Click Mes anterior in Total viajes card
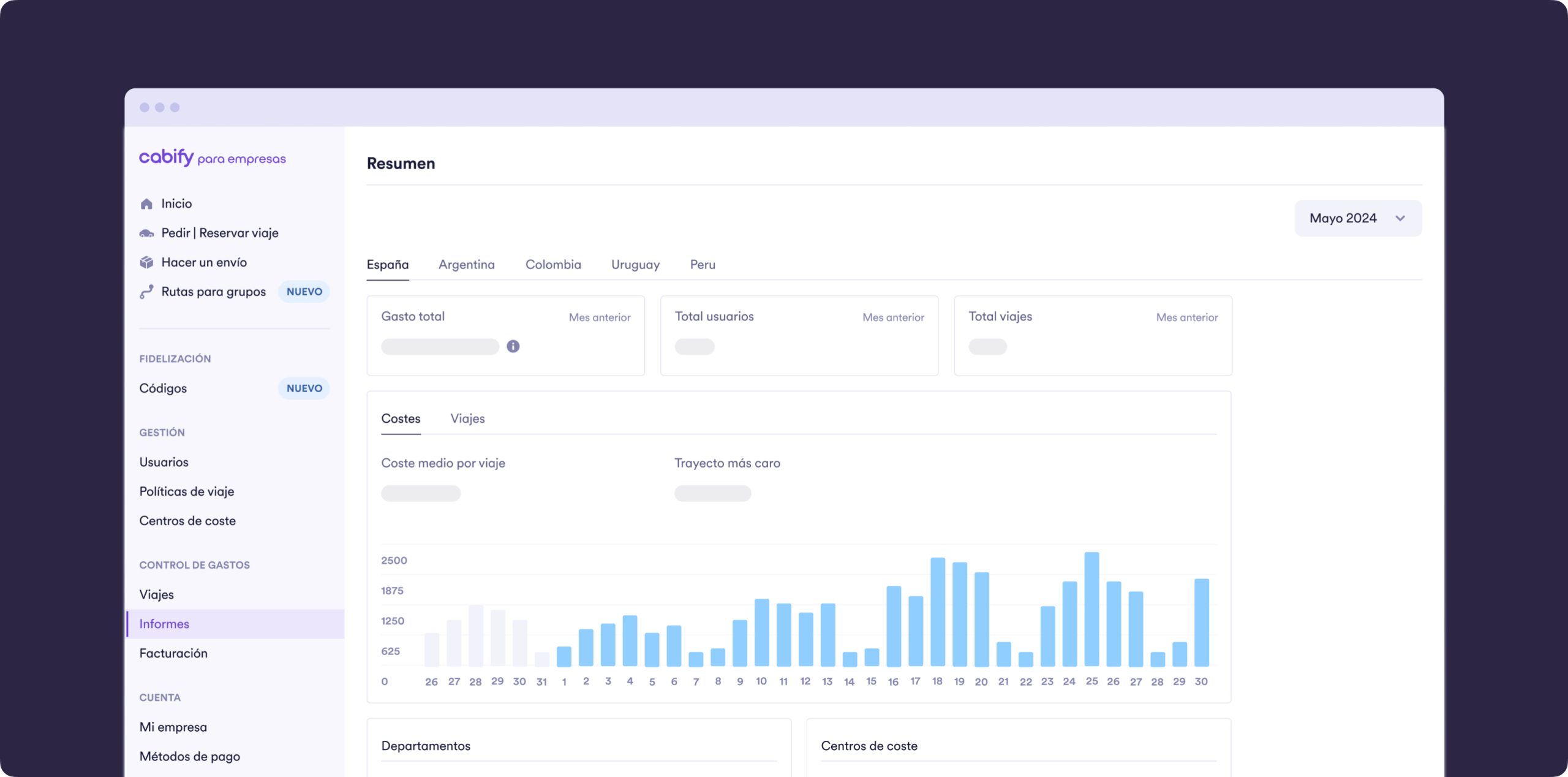 [x=1186, y=317]
